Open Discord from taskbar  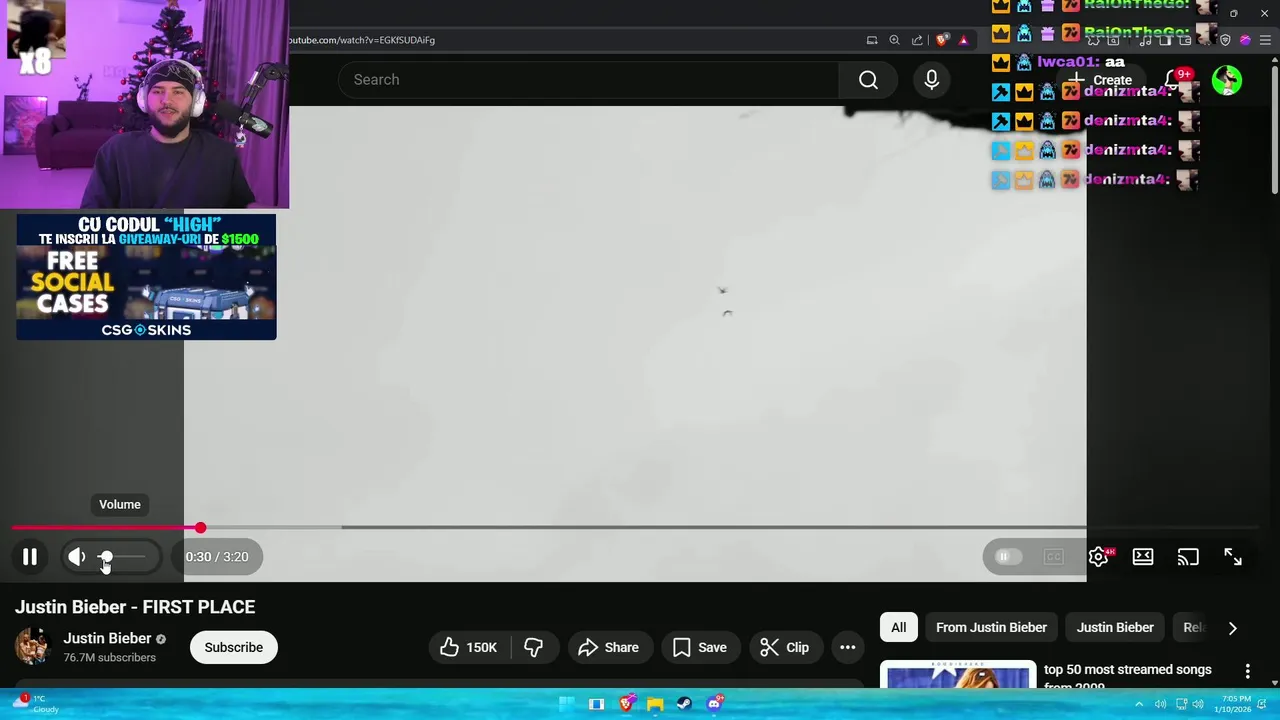point(714,704)
